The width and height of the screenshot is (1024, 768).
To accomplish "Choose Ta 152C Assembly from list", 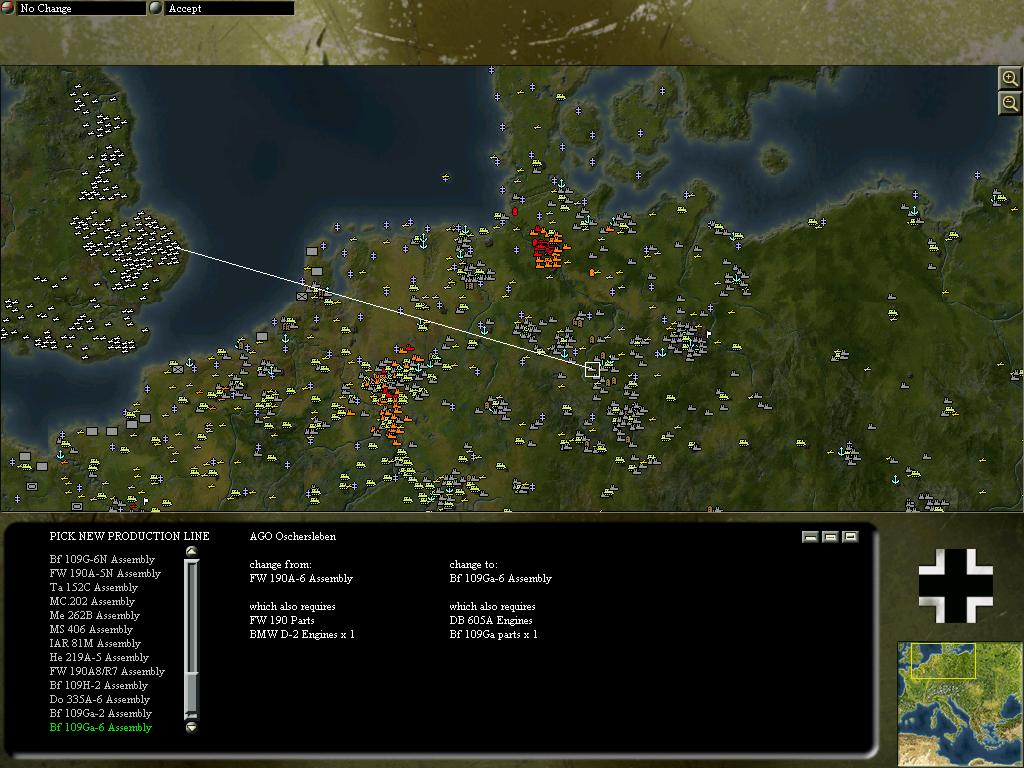I will pos(93,587).
